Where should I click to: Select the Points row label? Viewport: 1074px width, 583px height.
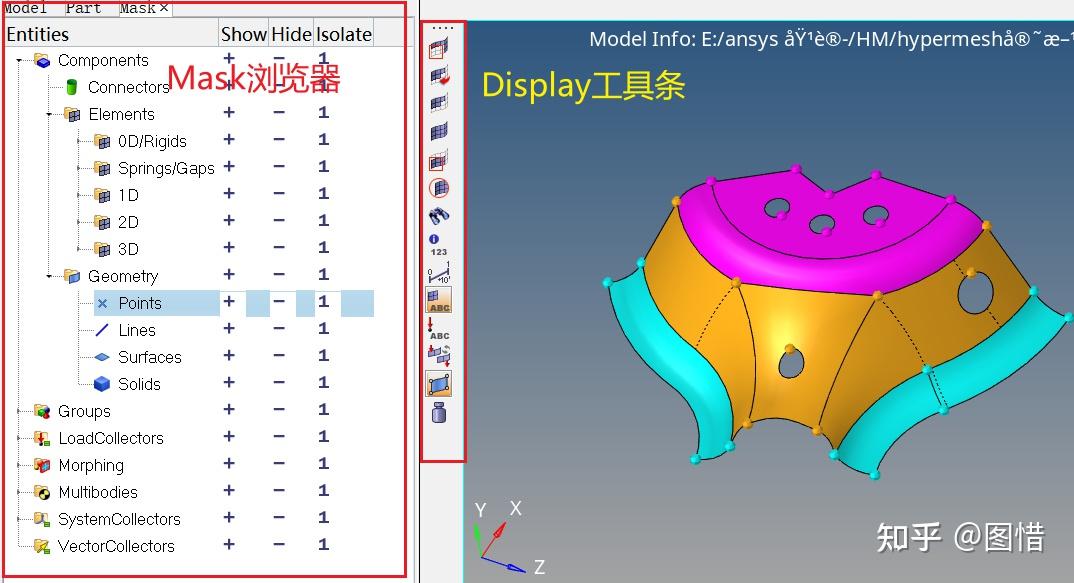click(x=140, y=303)
